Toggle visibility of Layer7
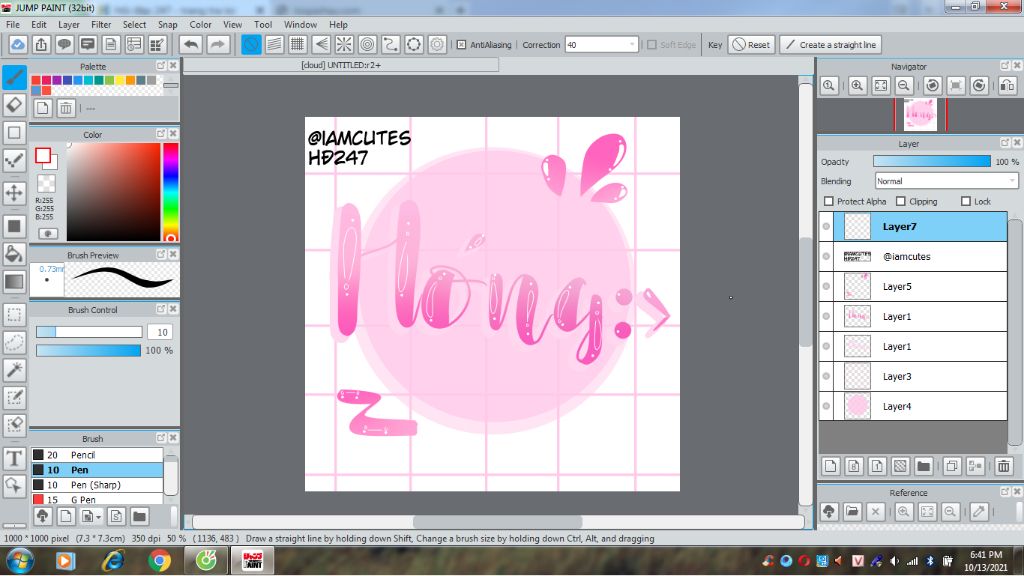Viewport: 1024px width, 576px height. (826, 227)
